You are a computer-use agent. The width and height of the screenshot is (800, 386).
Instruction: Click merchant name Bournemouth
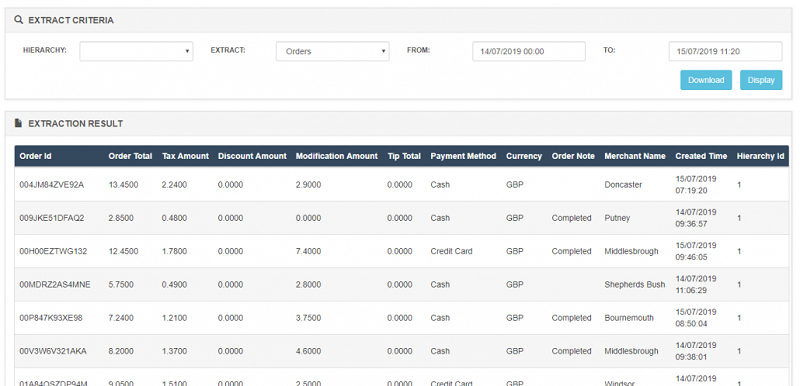coord(629,318)
